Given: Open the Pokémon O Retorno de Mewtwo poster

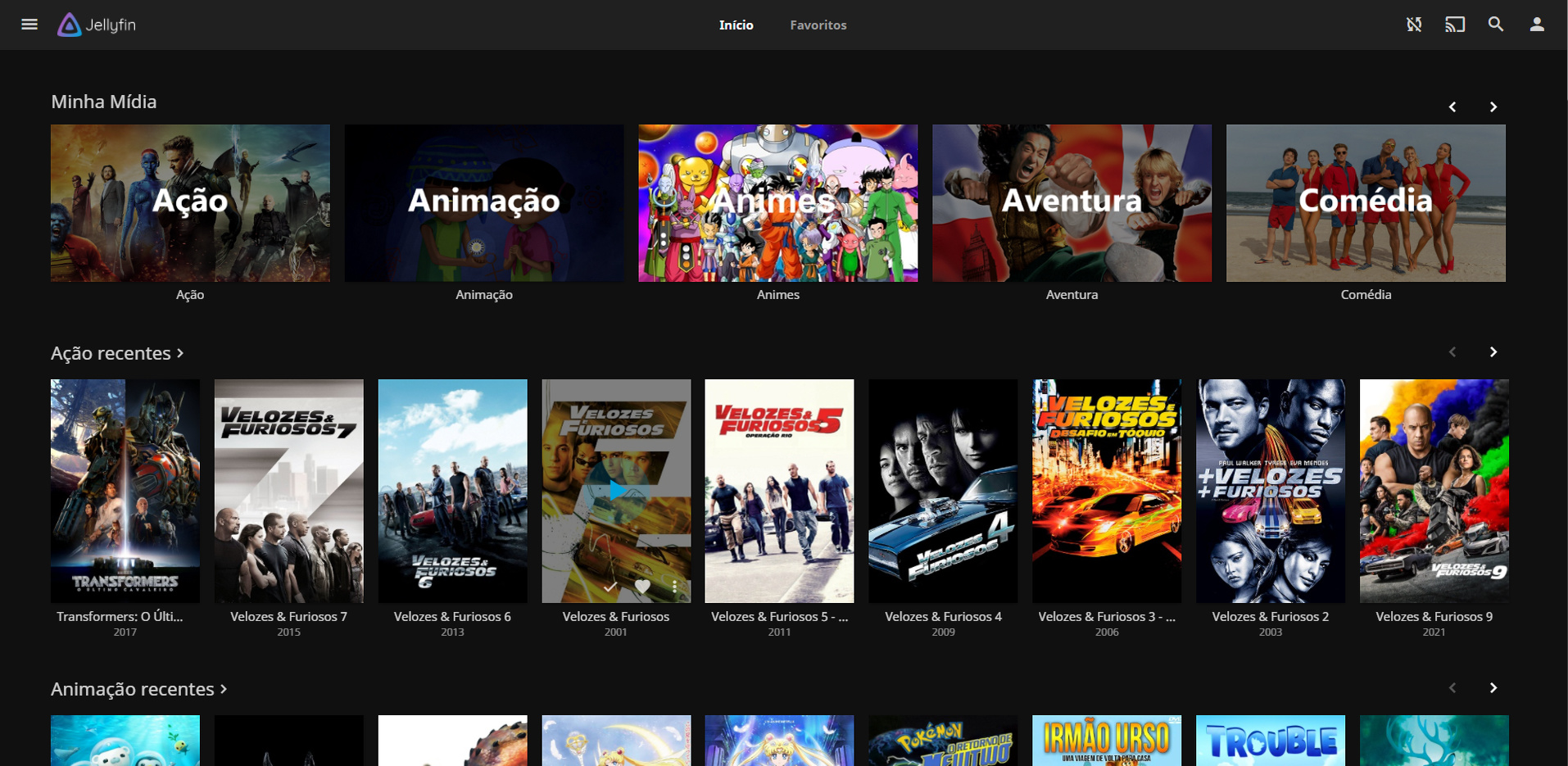Looking at the screenshot, I should point(944,741).
